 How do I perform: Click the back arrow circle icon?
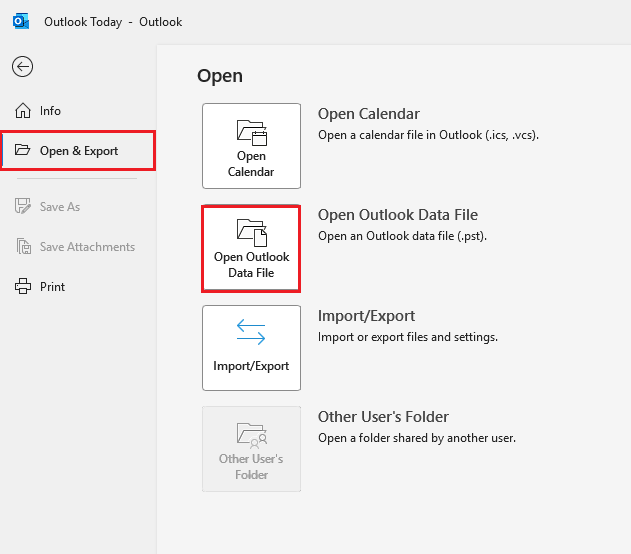click(23, 66)
